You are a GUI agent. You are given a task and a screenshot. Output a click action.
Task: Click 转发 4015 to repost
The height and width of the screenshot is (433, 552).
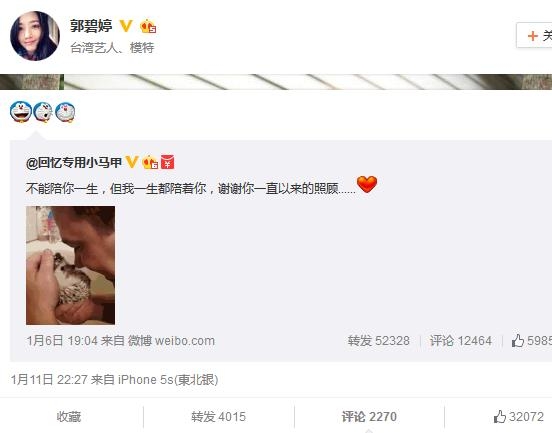pyautogui.click(x=219, y=417)
